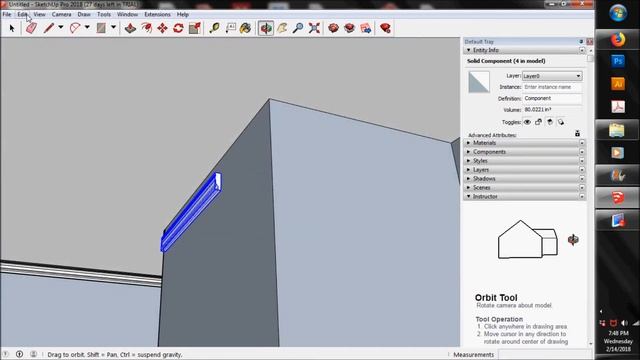
Task: Open line tool variants dropdown arrow
Action: (x=61, y=27)
